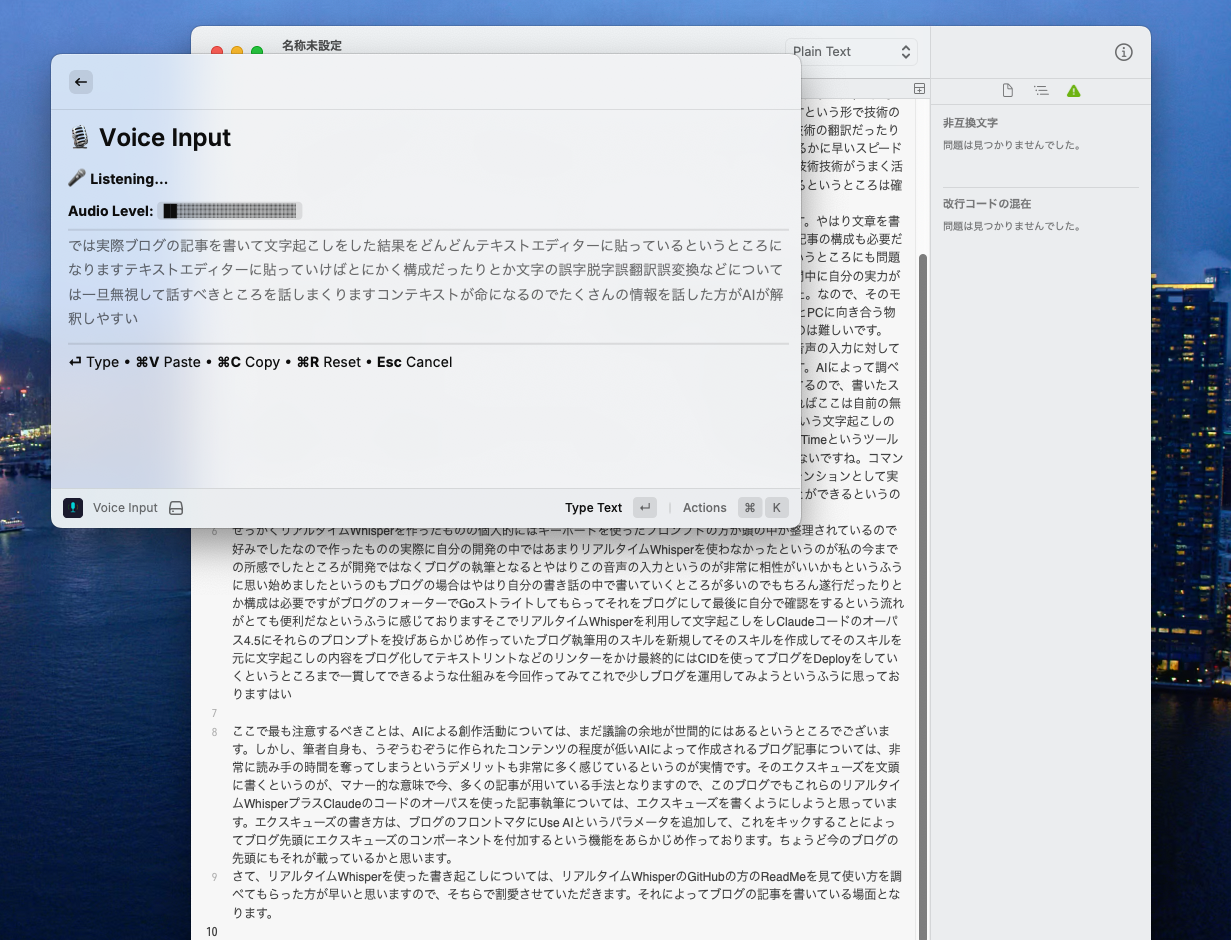This screenshot has width=1231, height=940.
Task: Click the drive icon beside Voice Input label
Action: pyautogui.click(x=176, y=508)
